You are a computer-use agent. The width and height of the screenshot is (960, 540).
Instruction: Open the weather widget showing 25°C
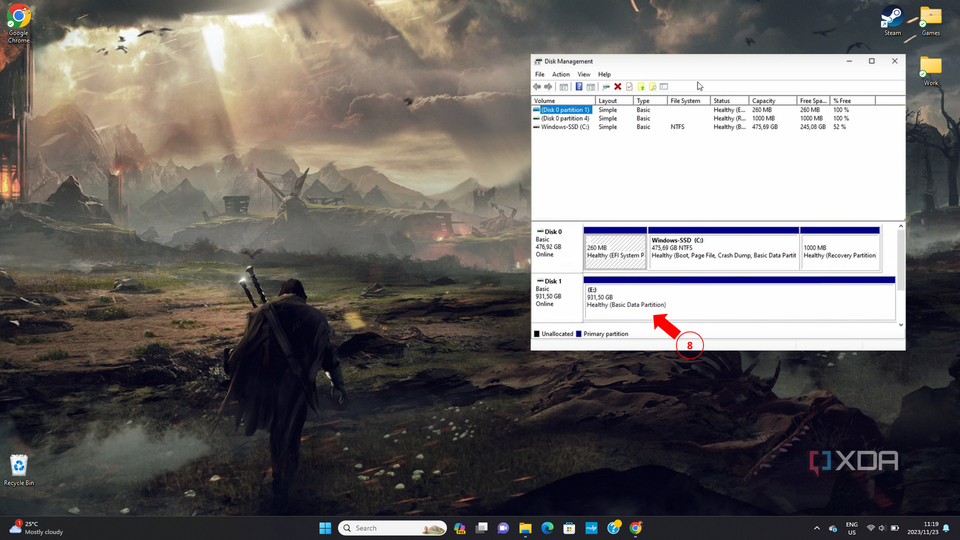[37, 528]
